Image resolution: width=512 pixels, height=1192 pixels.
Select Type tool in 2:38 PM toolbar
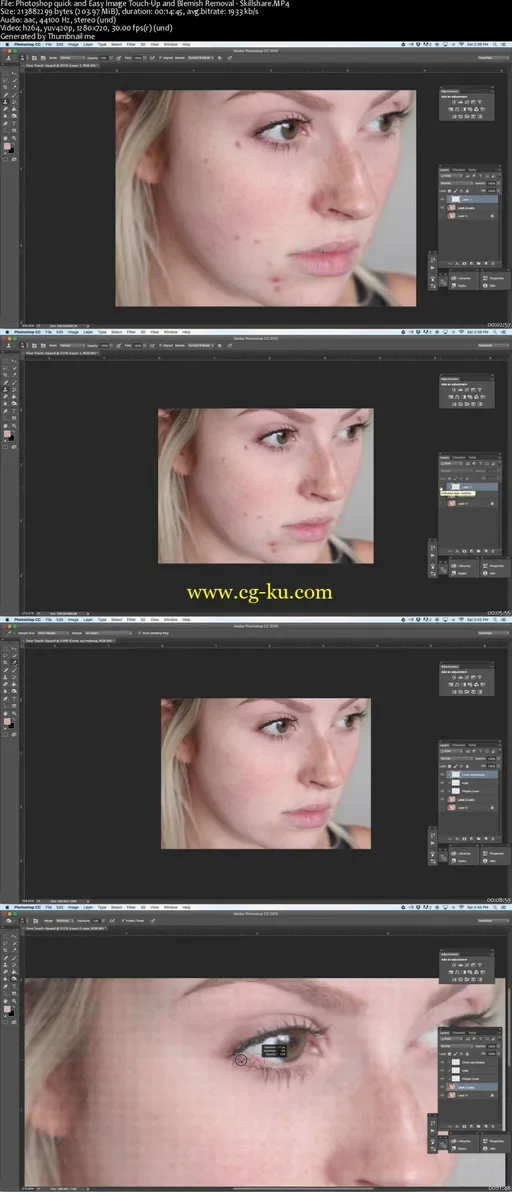[13, 123]
